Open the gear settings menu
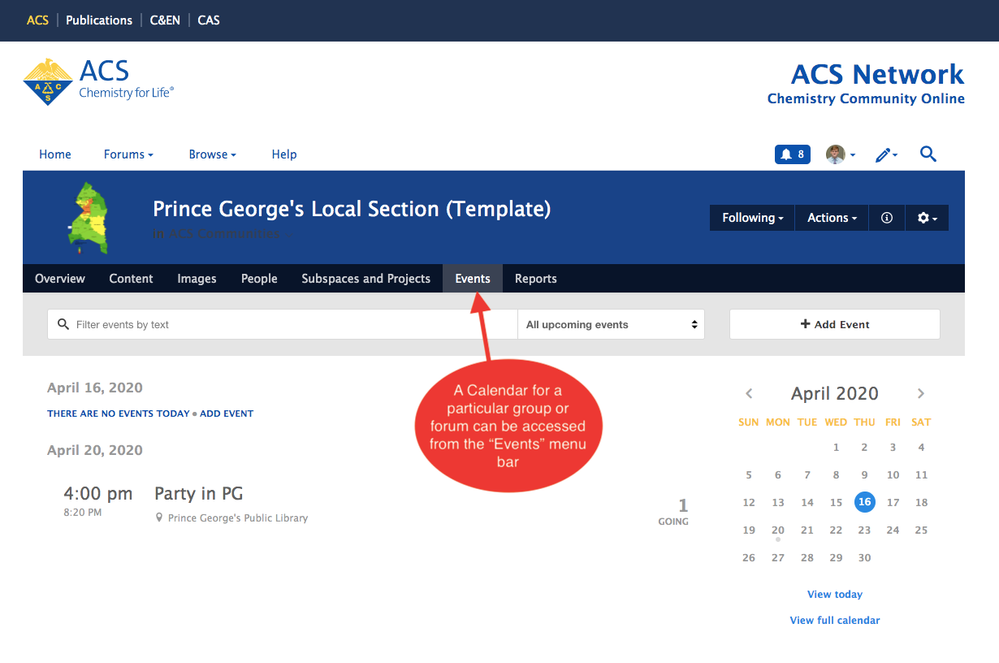Viewport: 999px width, 663px height. click(927, 218)
